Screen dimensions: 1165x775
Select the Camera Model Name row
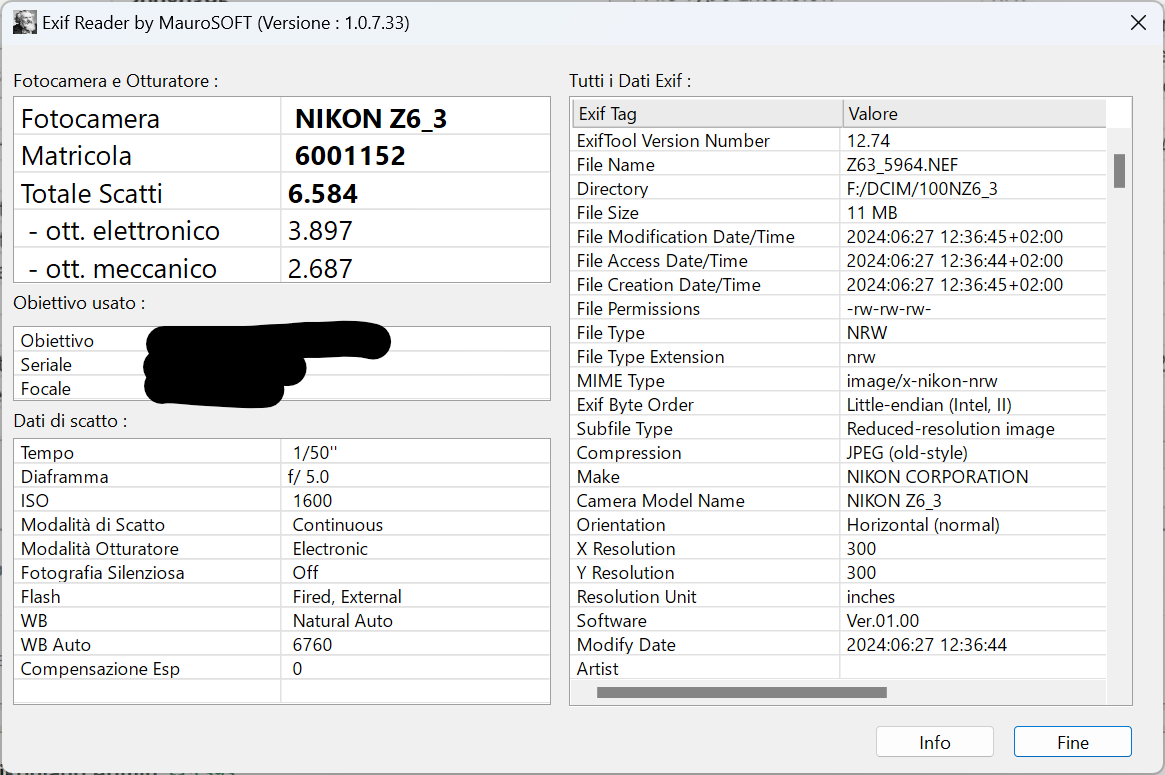click(x=839, y=501)
